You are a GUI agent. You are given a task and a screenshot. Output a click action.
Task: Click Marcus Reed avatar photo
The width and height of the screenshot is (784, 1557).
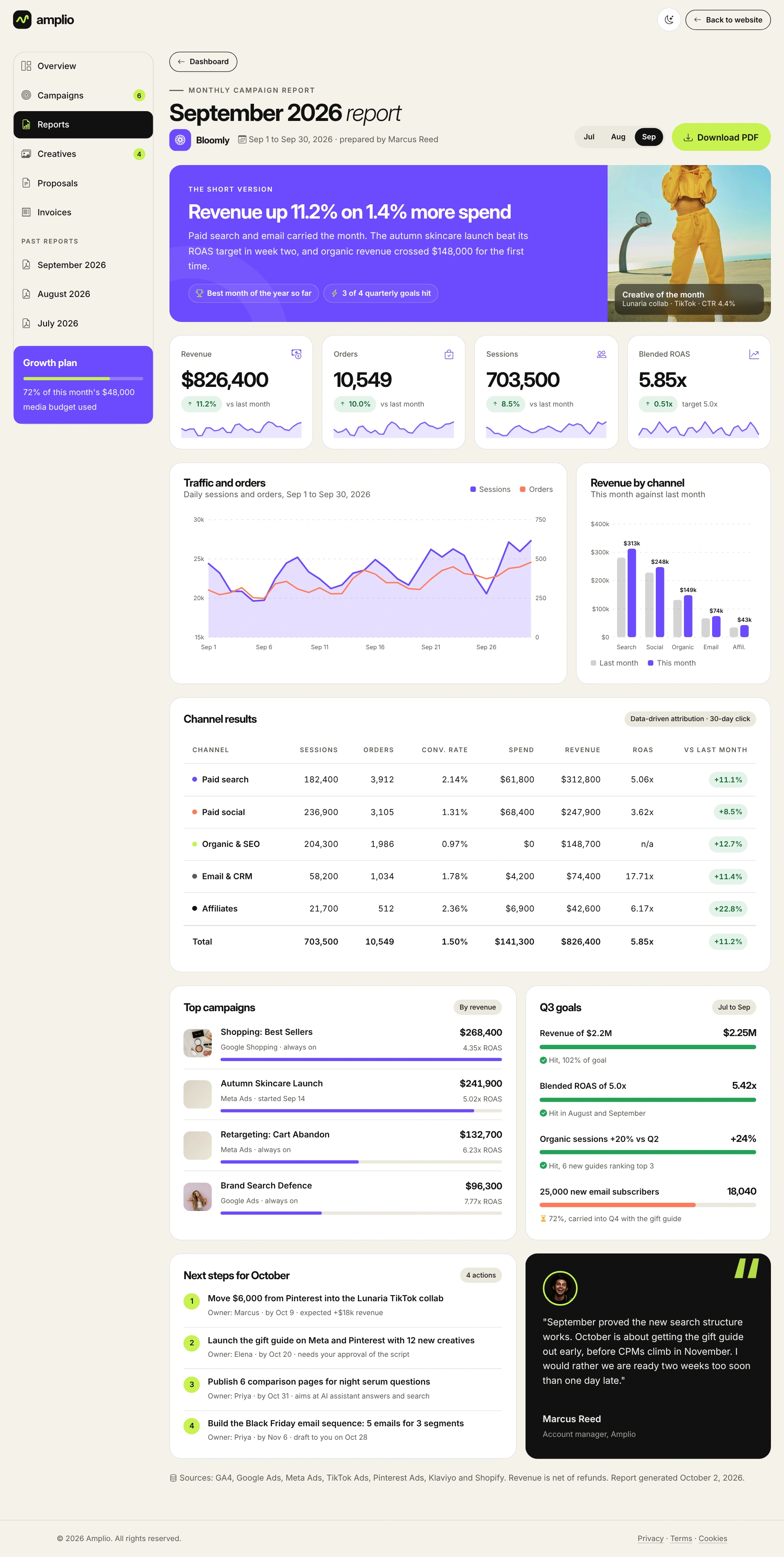coord(560,1288)
